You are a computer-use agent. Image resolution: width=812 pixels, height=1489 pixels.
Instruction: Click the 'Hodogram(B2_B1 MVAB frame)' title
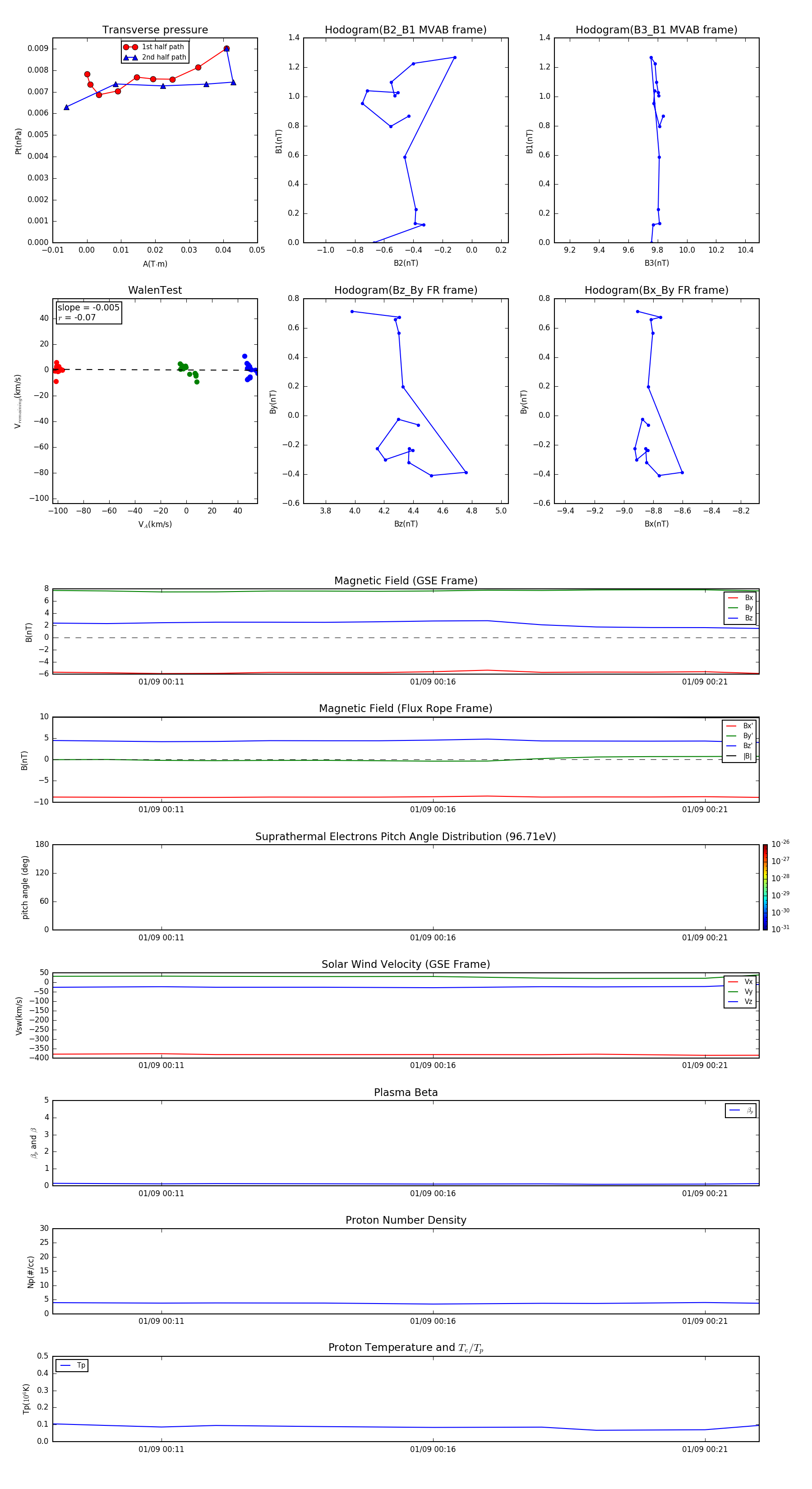coord(406,30)
